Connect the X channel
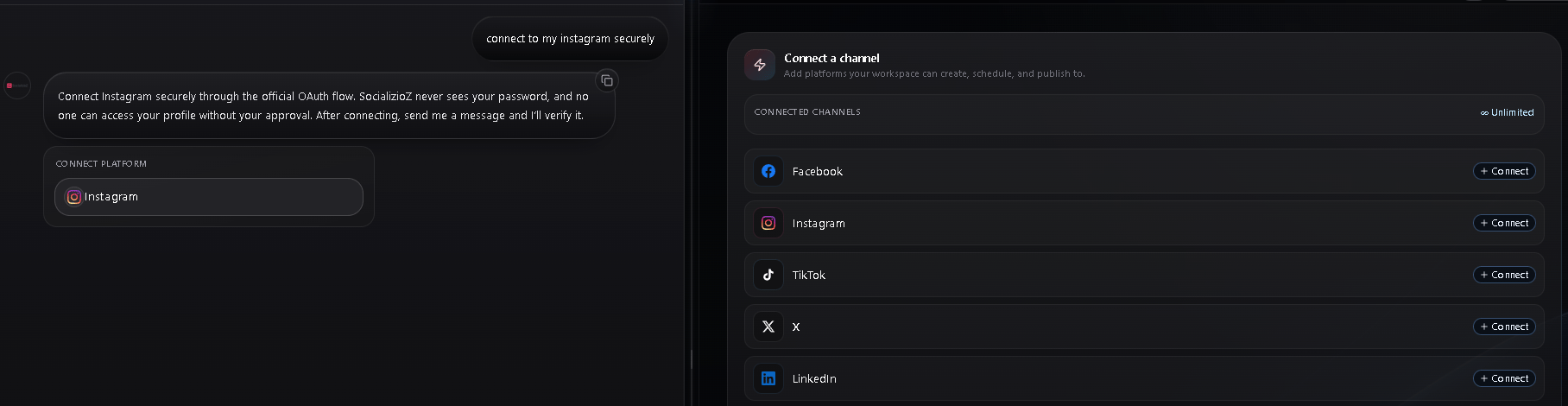This screenshot has height=406, width=1568. [x=1504, y=327]
